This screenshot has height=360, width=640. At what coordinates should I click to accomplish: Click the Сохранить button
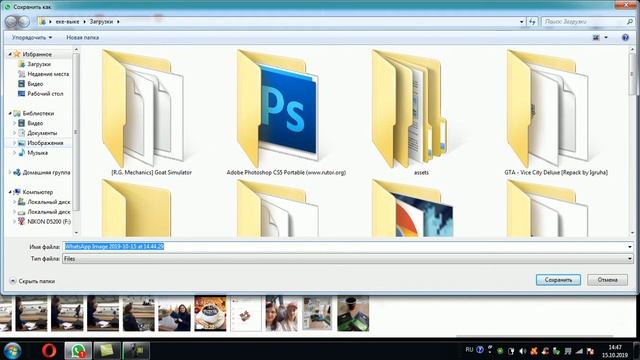(x=558, y=280)
